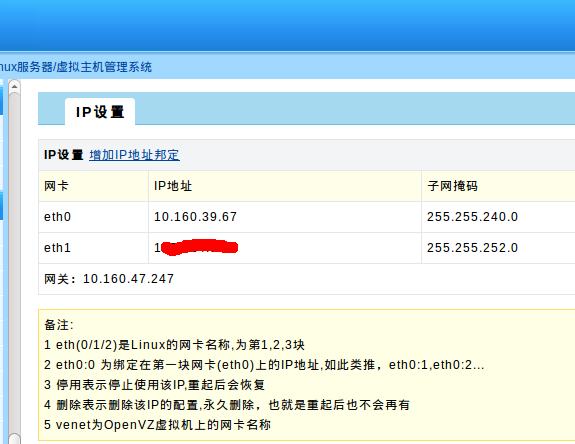Click the scrollbar up arrow
Screen dimensions: 575x444
14,87
